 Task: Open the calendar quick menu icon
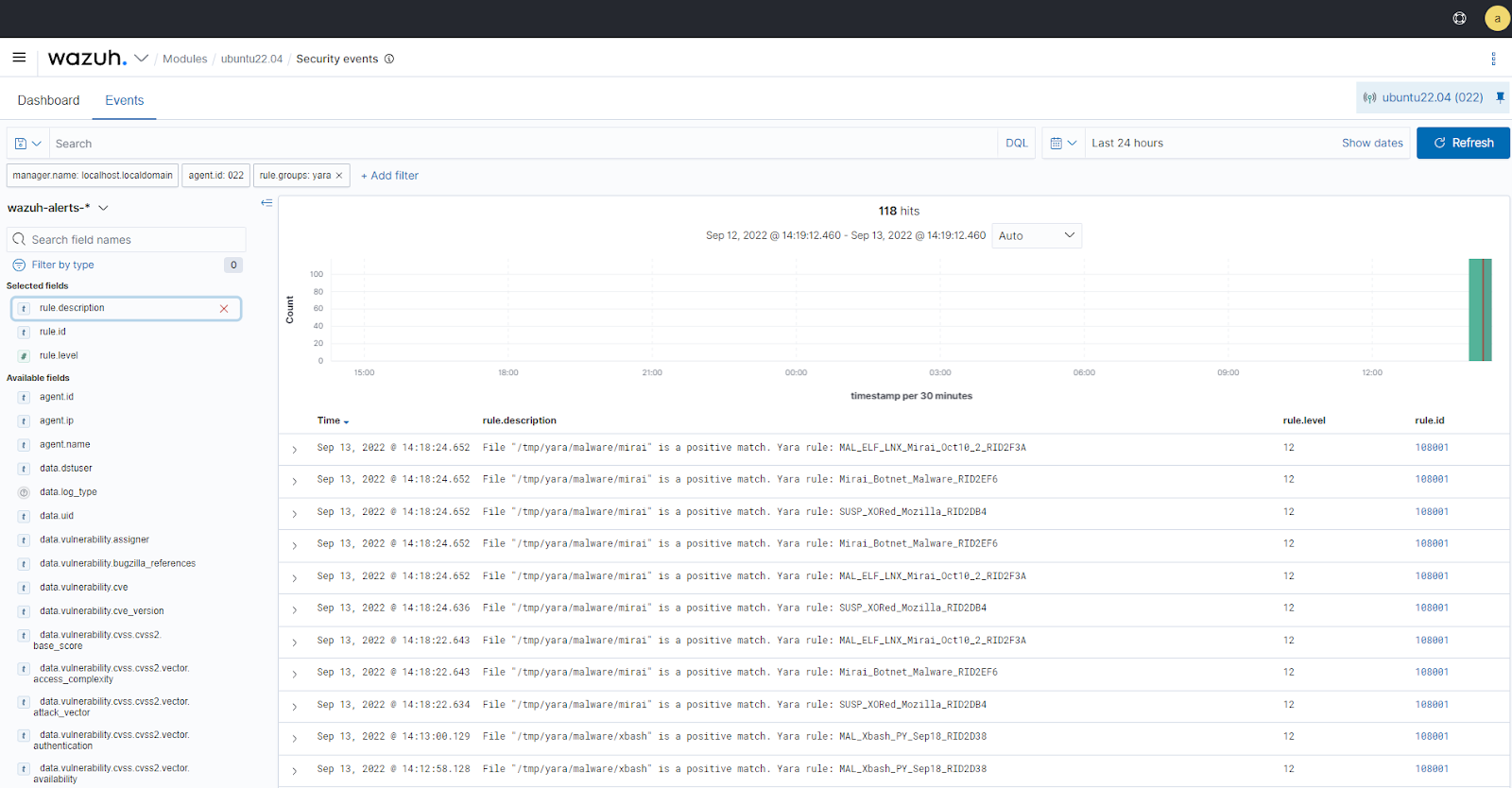(1063, 144)
